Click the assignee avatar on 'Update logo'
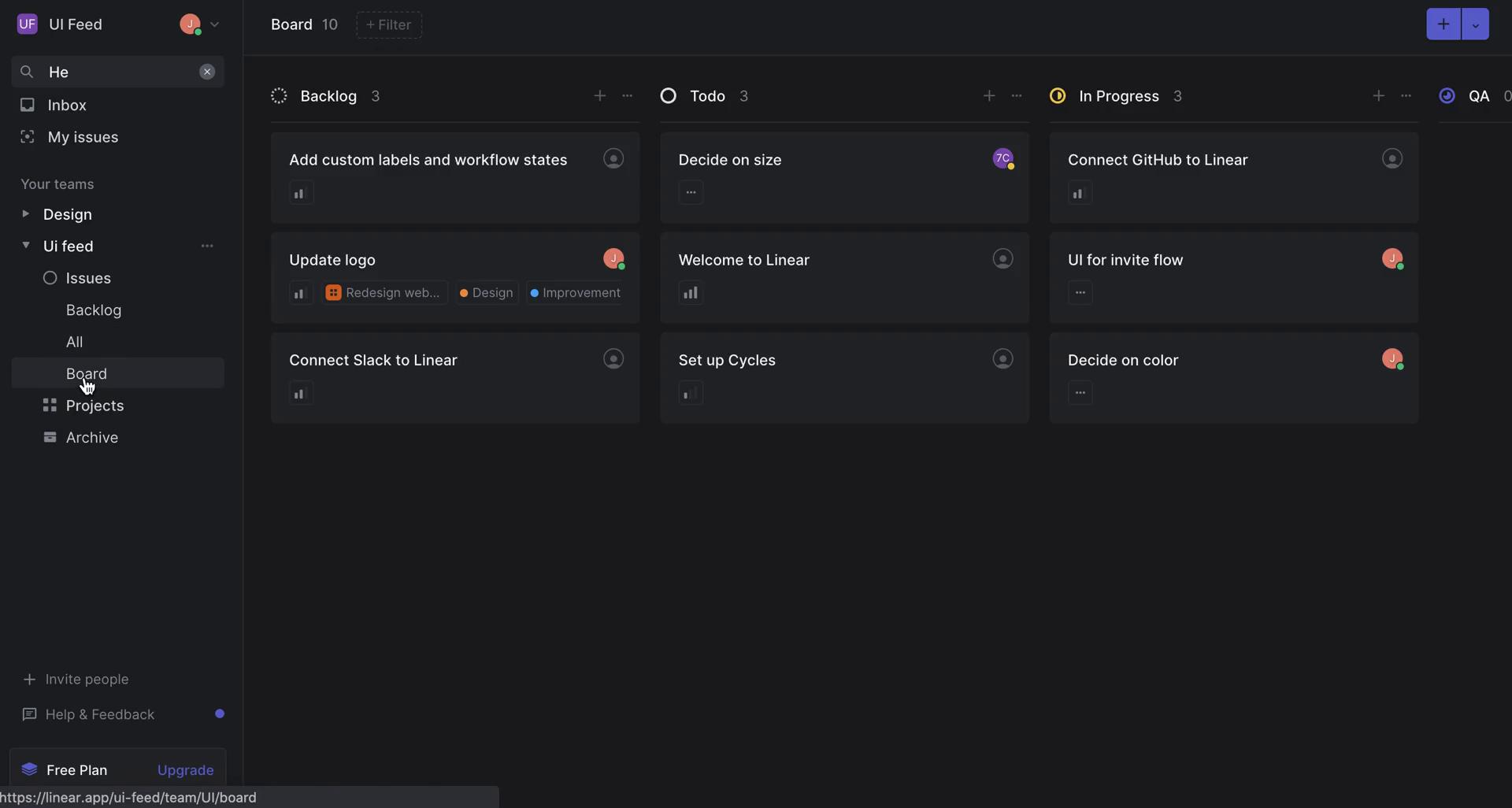 pos(613,258)
